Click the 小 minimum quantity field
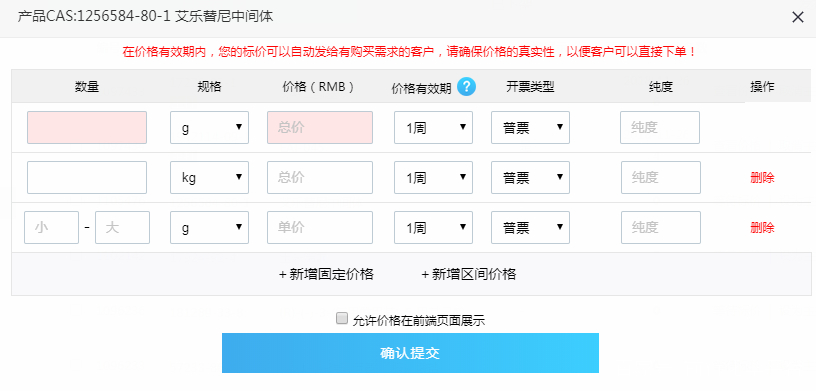Image resolution: width=816 pixels, height=391 pixels. point(52,228)
